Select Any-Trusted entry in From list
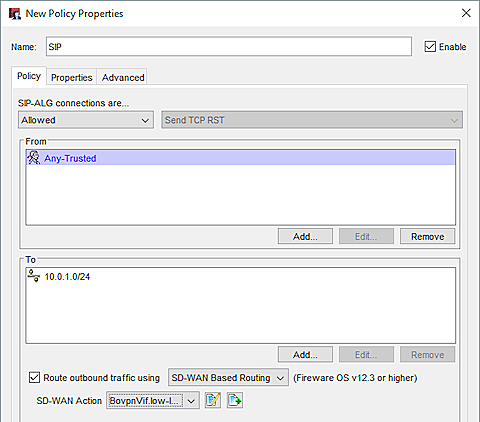This screenshot has height=422, width=480. tap(241, 158)
